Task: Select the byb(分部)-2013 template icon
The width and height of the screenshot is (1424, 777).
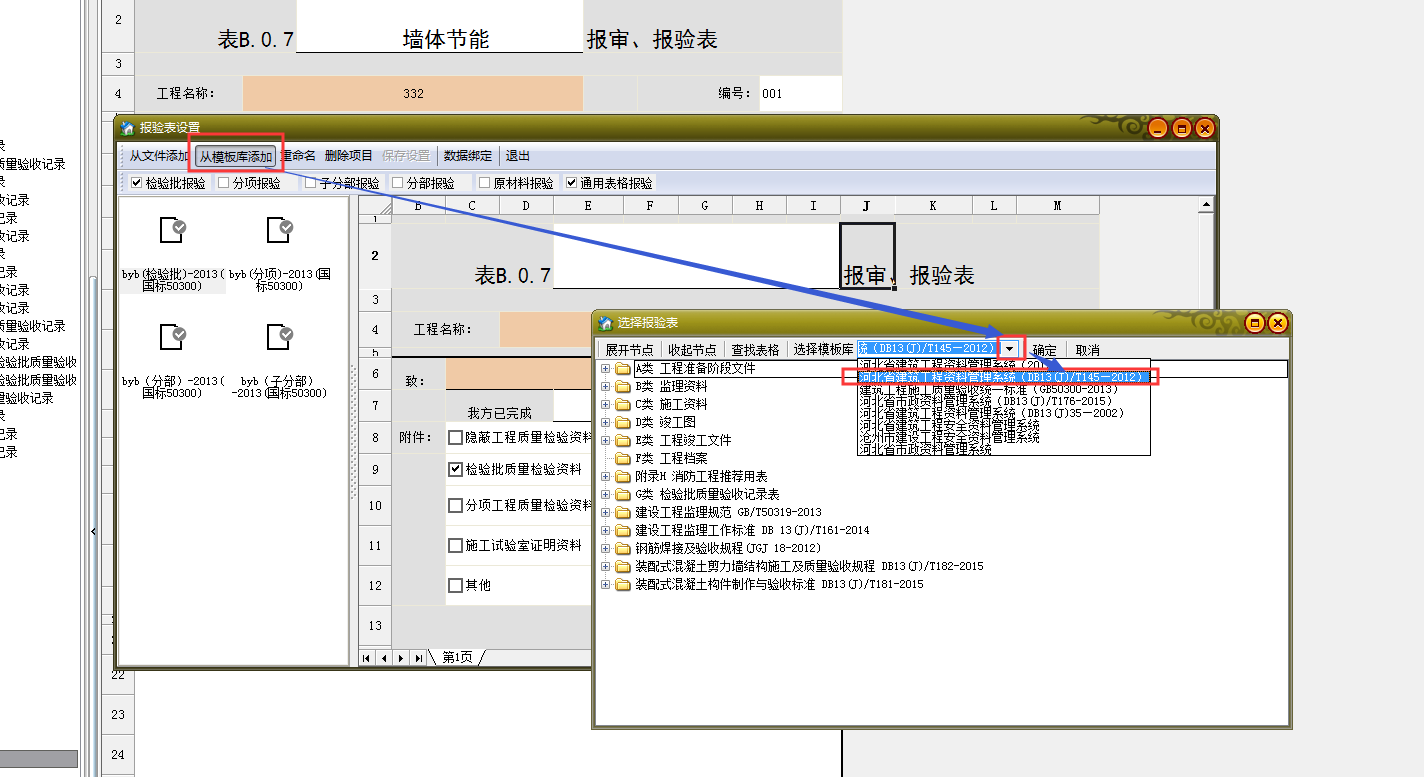Action: (173, 337)
